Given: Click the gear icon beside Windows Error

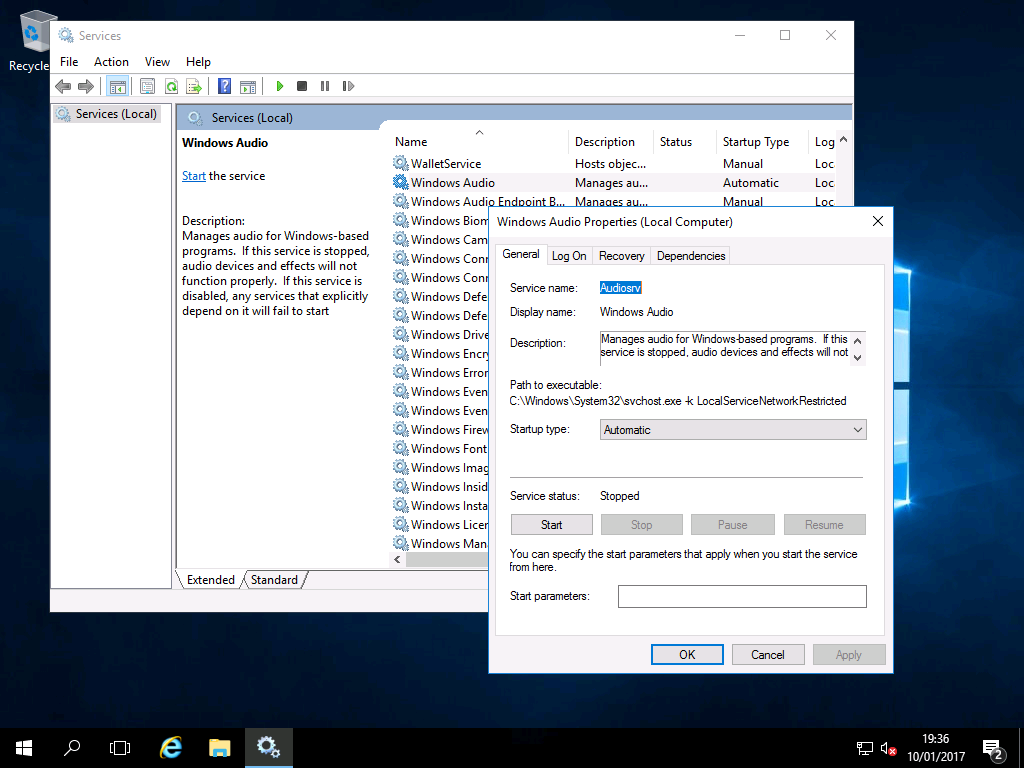Looking at the screenshot, I should pyautogui.click(x=400, y=372).
